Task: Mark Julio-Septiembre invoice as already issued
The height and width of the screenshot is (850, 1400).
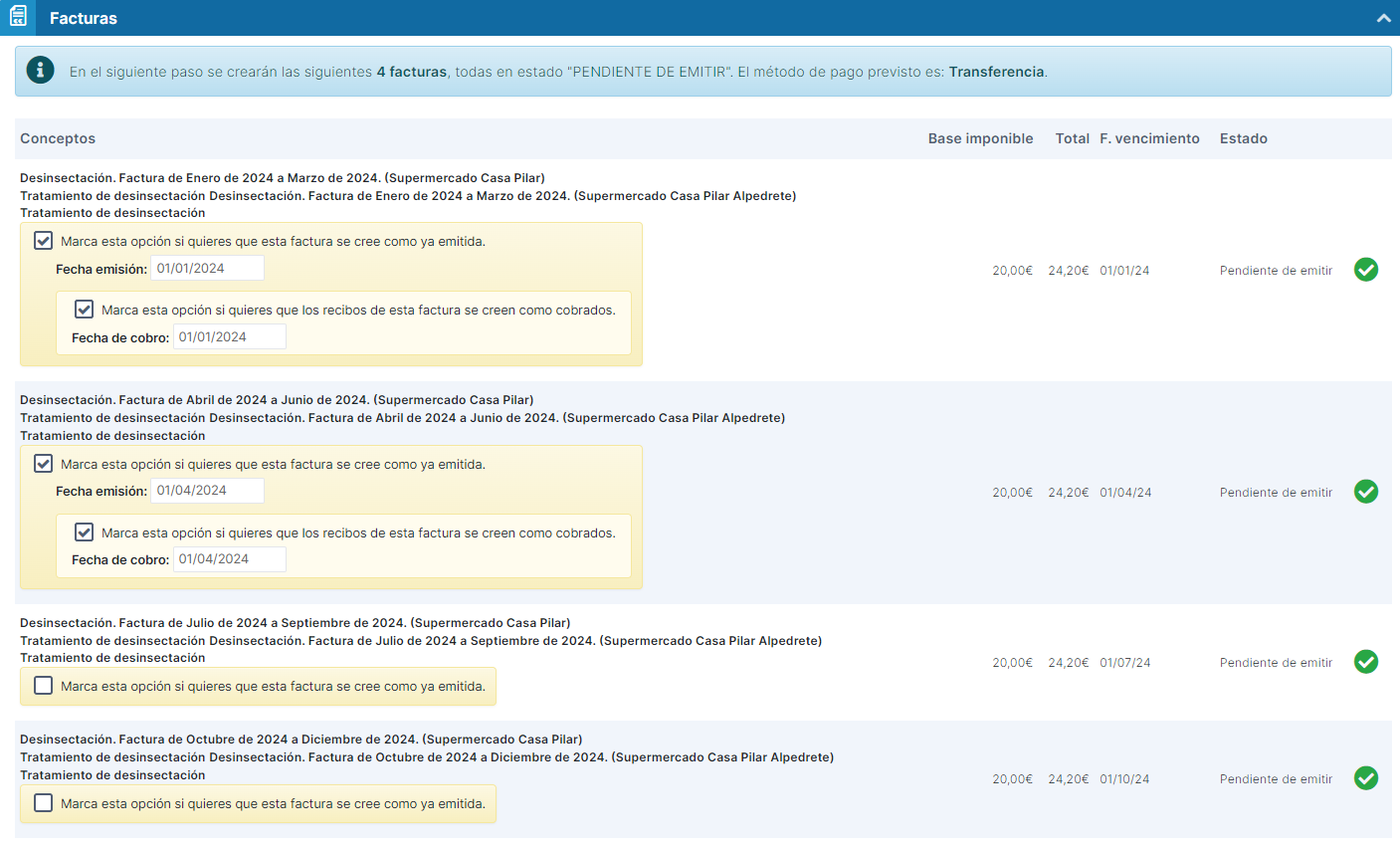Action: [44, 686]
